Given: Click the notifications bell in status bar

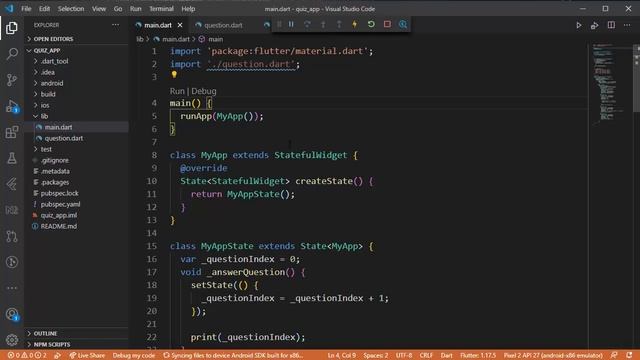Looking at the screenshot, I should (629, 355).
